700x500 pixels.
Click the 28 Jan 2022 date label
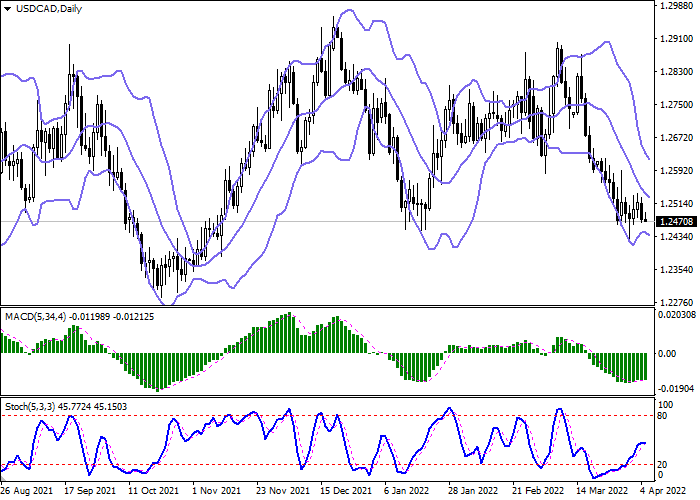click(x=474, y=491)
